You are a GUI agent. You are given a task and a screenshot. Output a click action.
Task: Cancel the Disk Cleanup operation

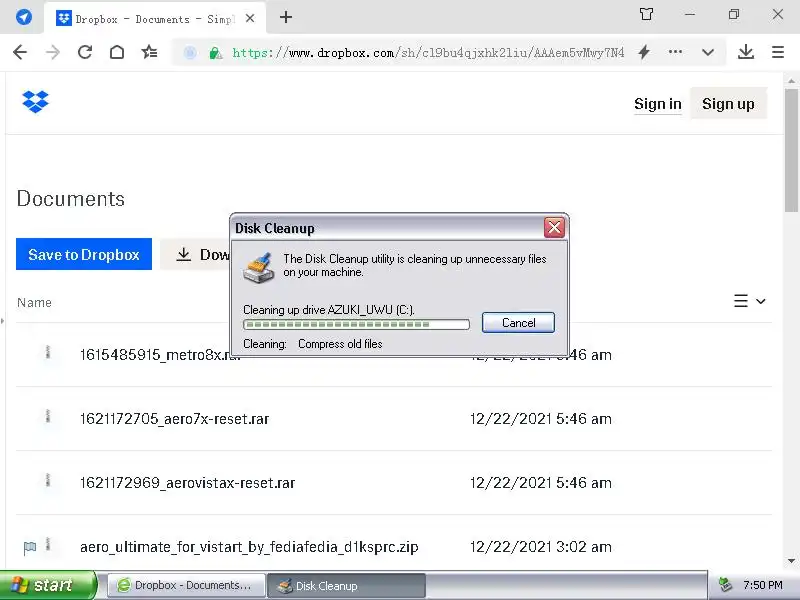(x=518, y=322)
